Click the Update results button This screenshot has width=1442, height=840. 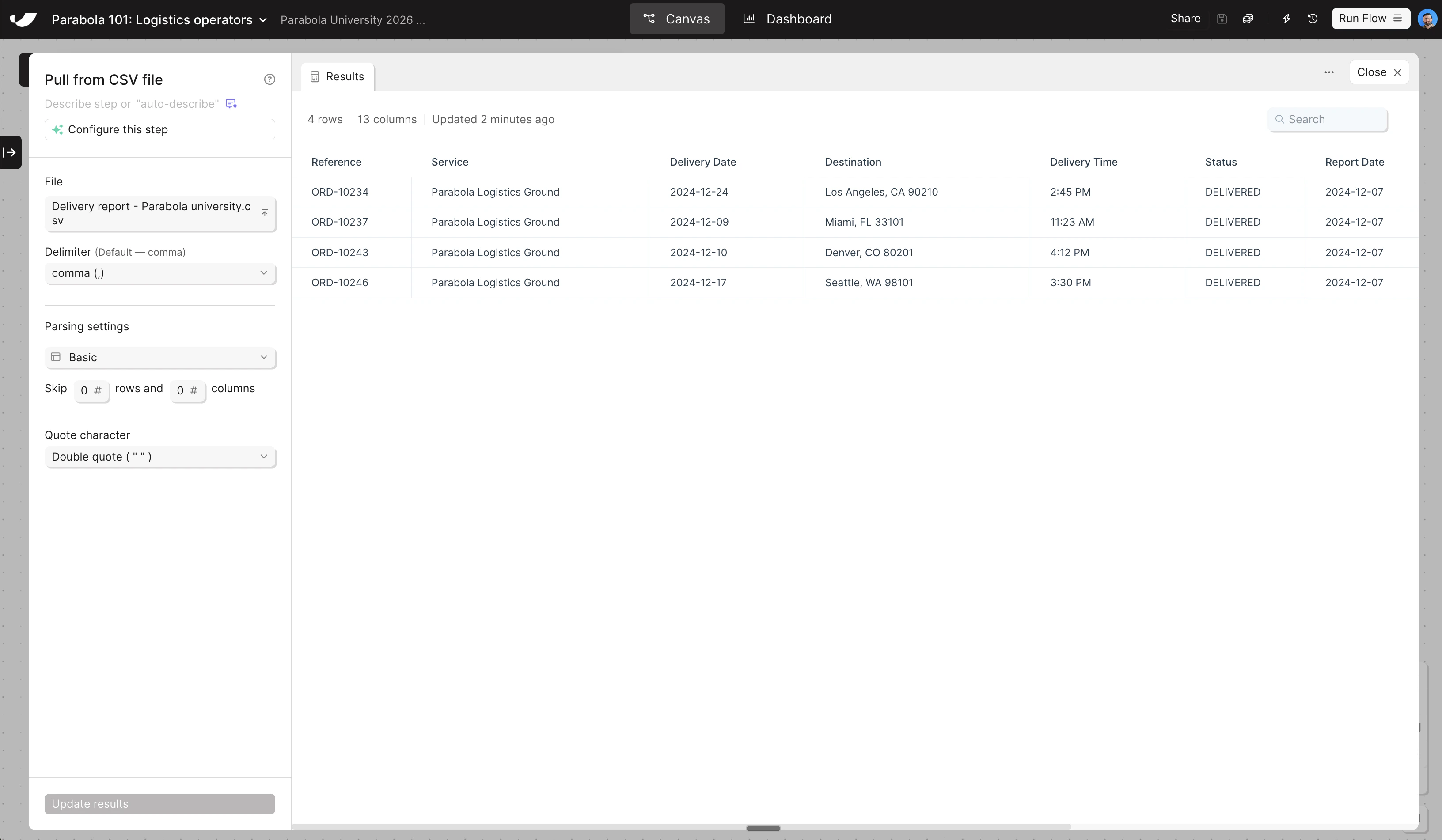159,804
